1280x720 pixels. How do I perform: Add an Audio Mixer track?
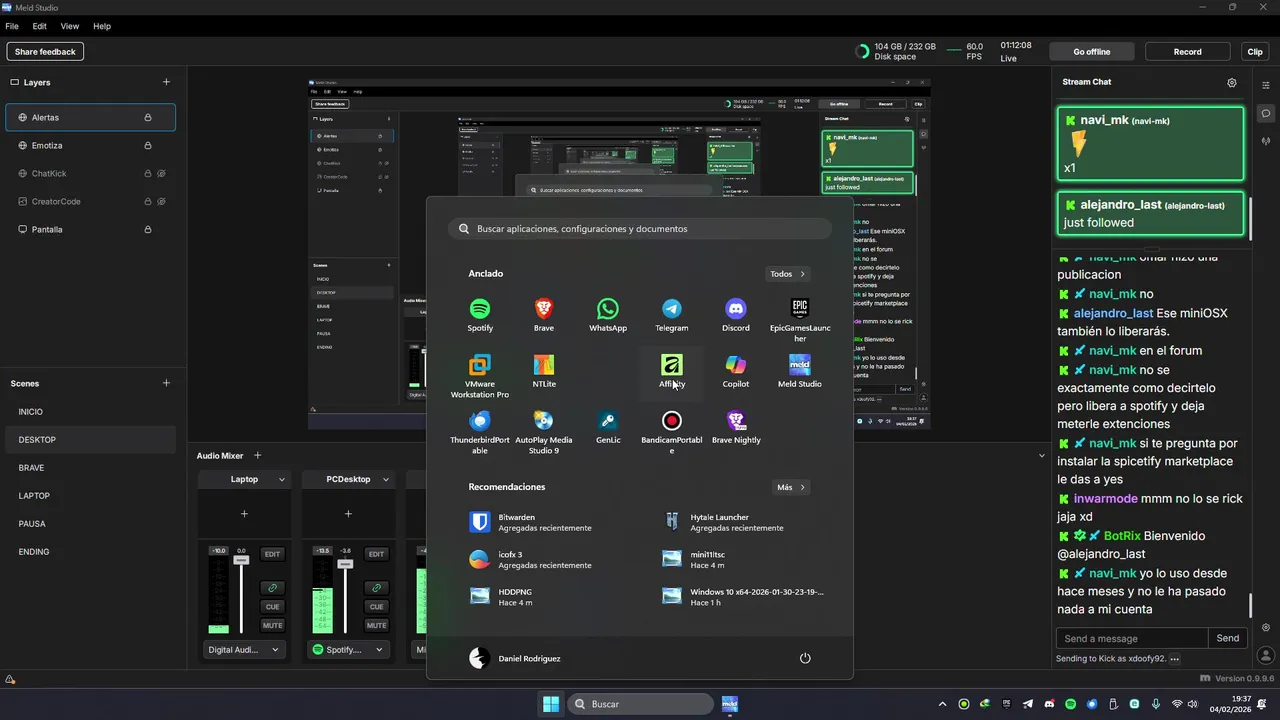coord(257,455)
